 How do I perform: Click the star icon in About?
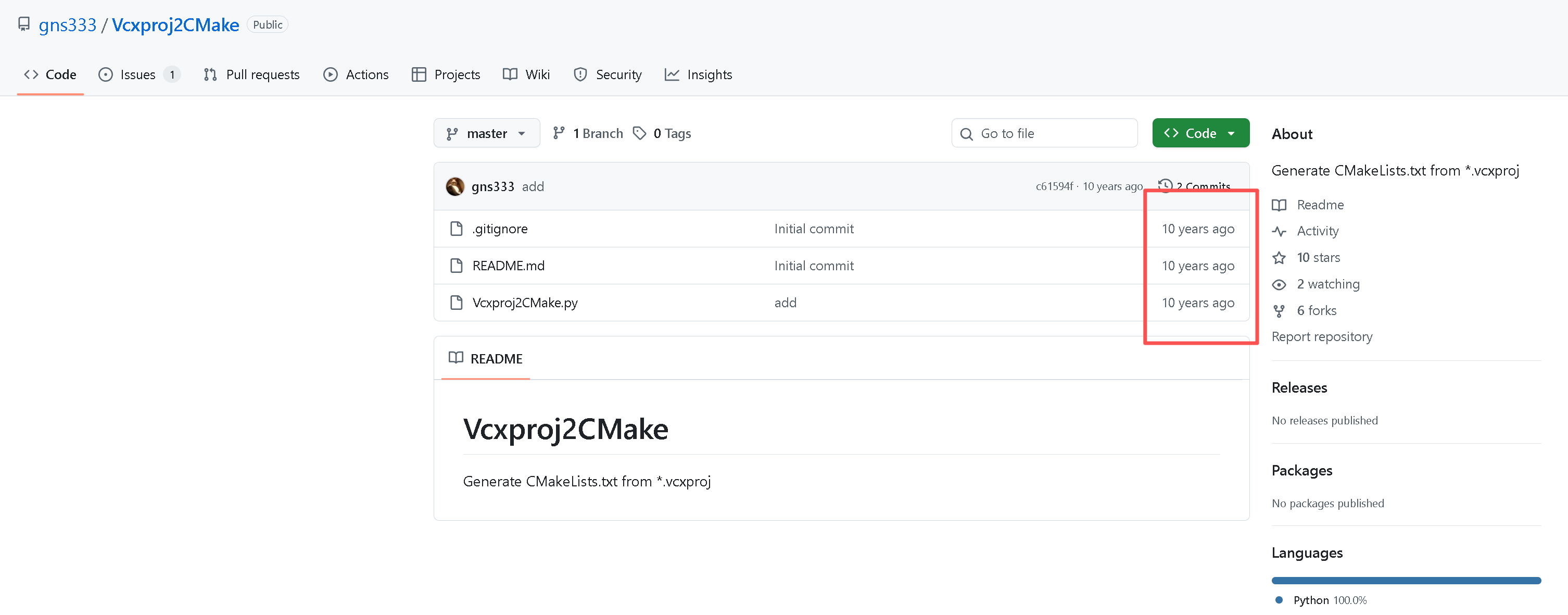click(1279, 258)
